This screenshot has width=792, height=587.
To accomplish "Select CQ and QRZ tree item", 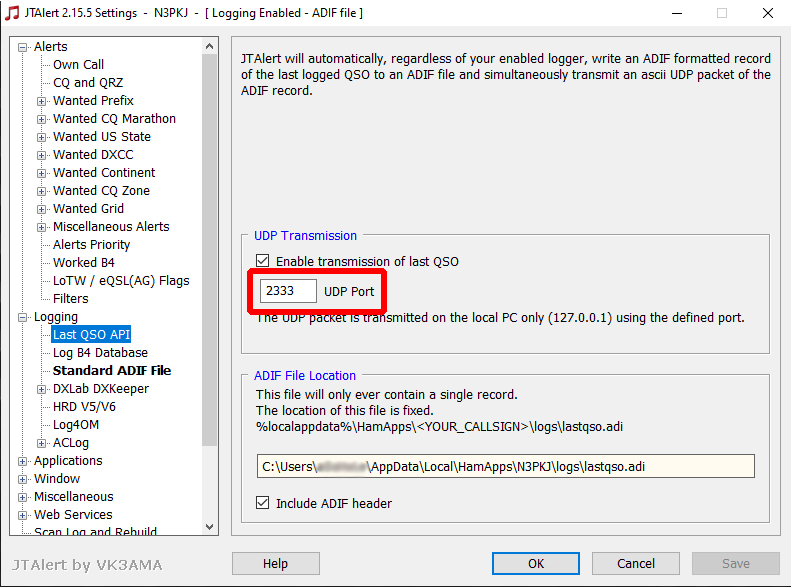I will point(88,82).
